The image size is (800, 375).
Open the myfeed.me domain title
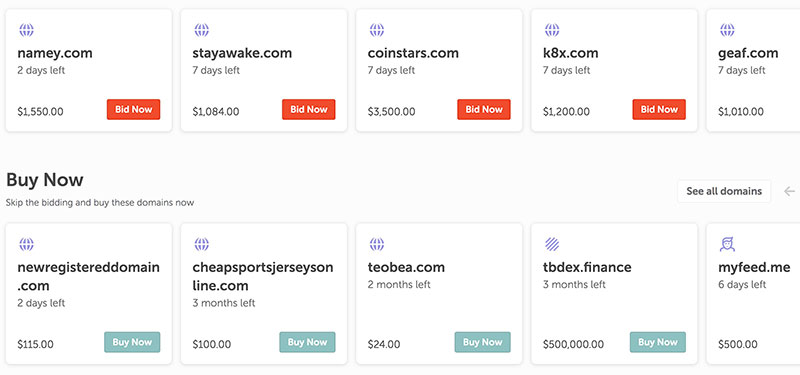pos(754,267)
